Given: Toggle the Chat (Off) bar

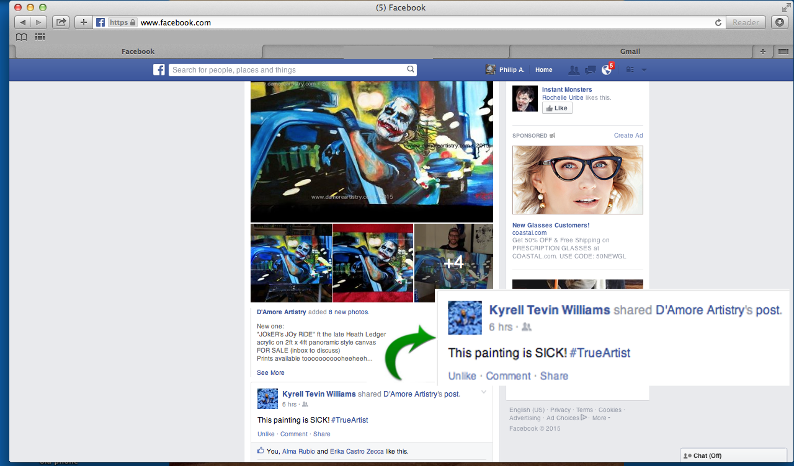Looking at the screenshot, I should click(x=733, y=455).
